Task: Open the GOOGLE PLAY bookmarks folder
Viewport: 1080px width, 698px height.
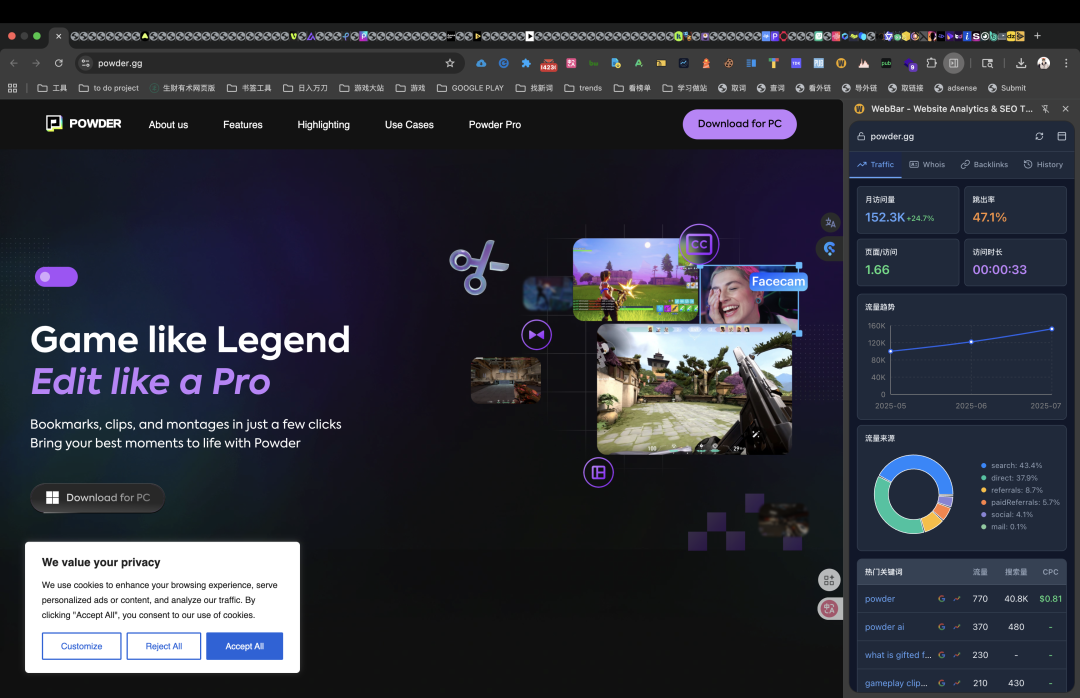Action: tap(470, 88)
